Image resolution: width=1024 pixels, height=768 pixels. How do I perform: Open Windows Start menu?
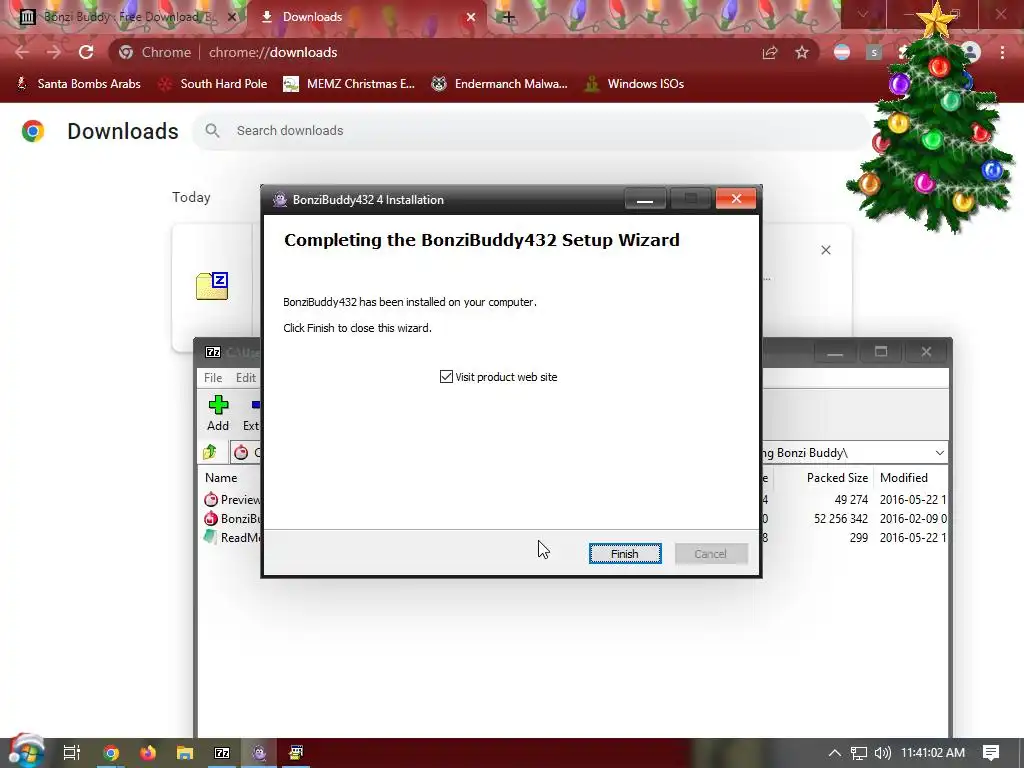(x=25, y=753)
